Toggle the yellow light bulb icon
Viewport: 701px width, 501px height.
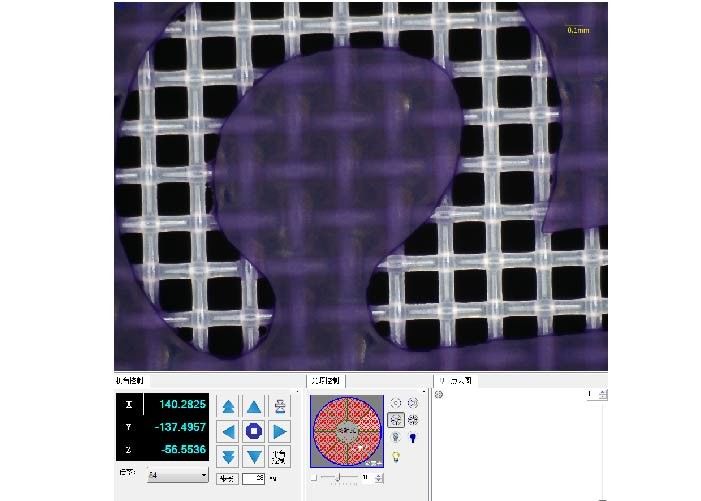pos(395,456)
